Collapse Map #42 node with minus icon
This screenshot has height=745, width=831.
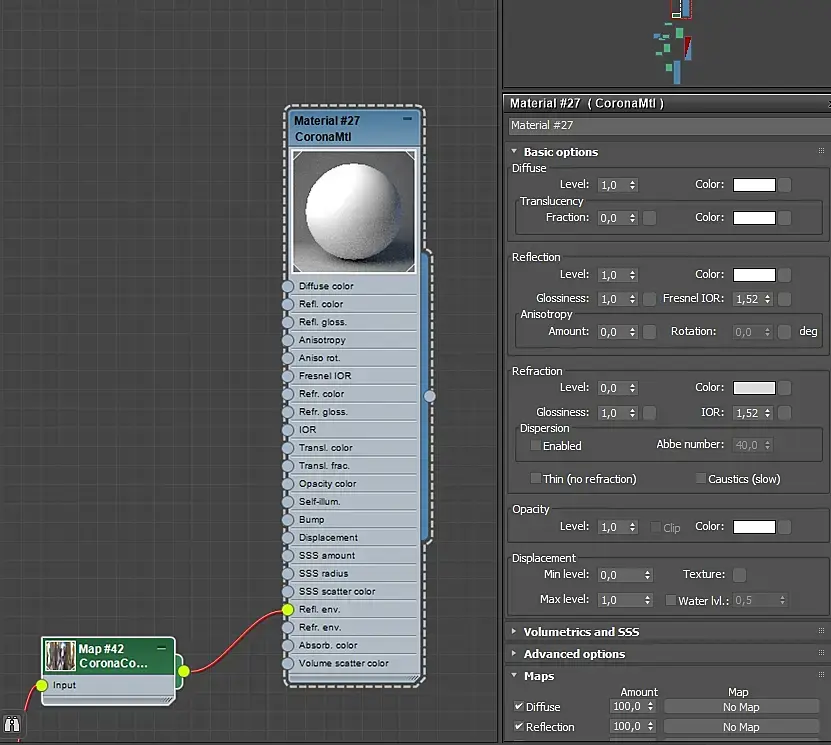[162, 648]
